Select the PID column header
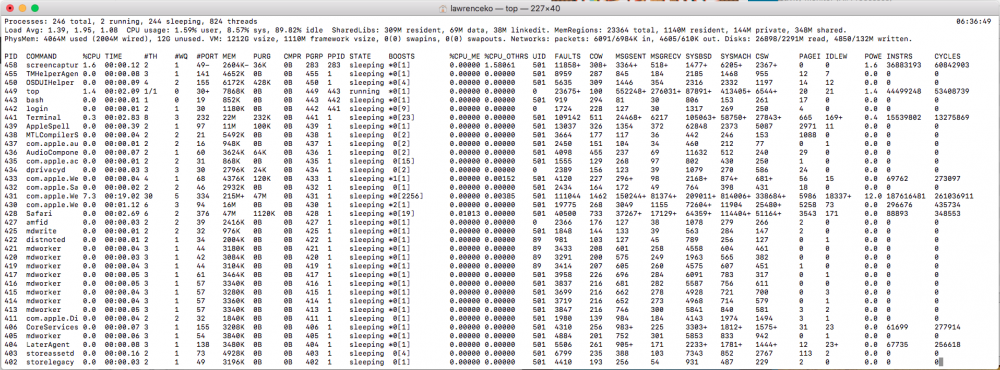Viewport: 1000px width, 370px height. [x=10, y=56]
